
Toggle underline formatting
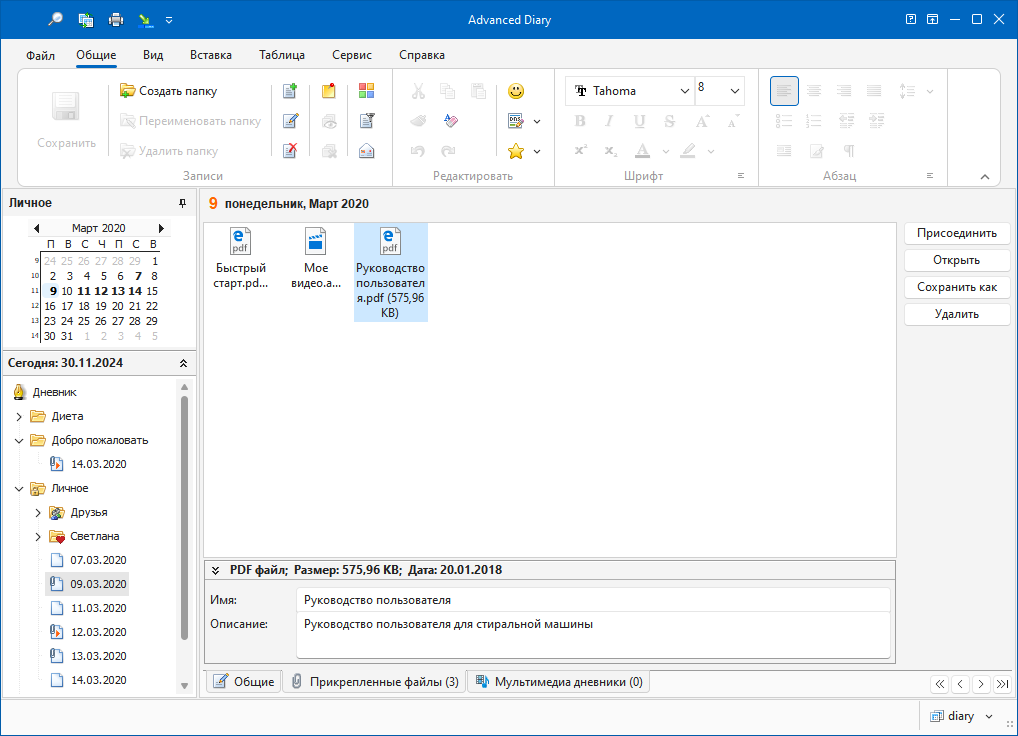click(639, 121)
